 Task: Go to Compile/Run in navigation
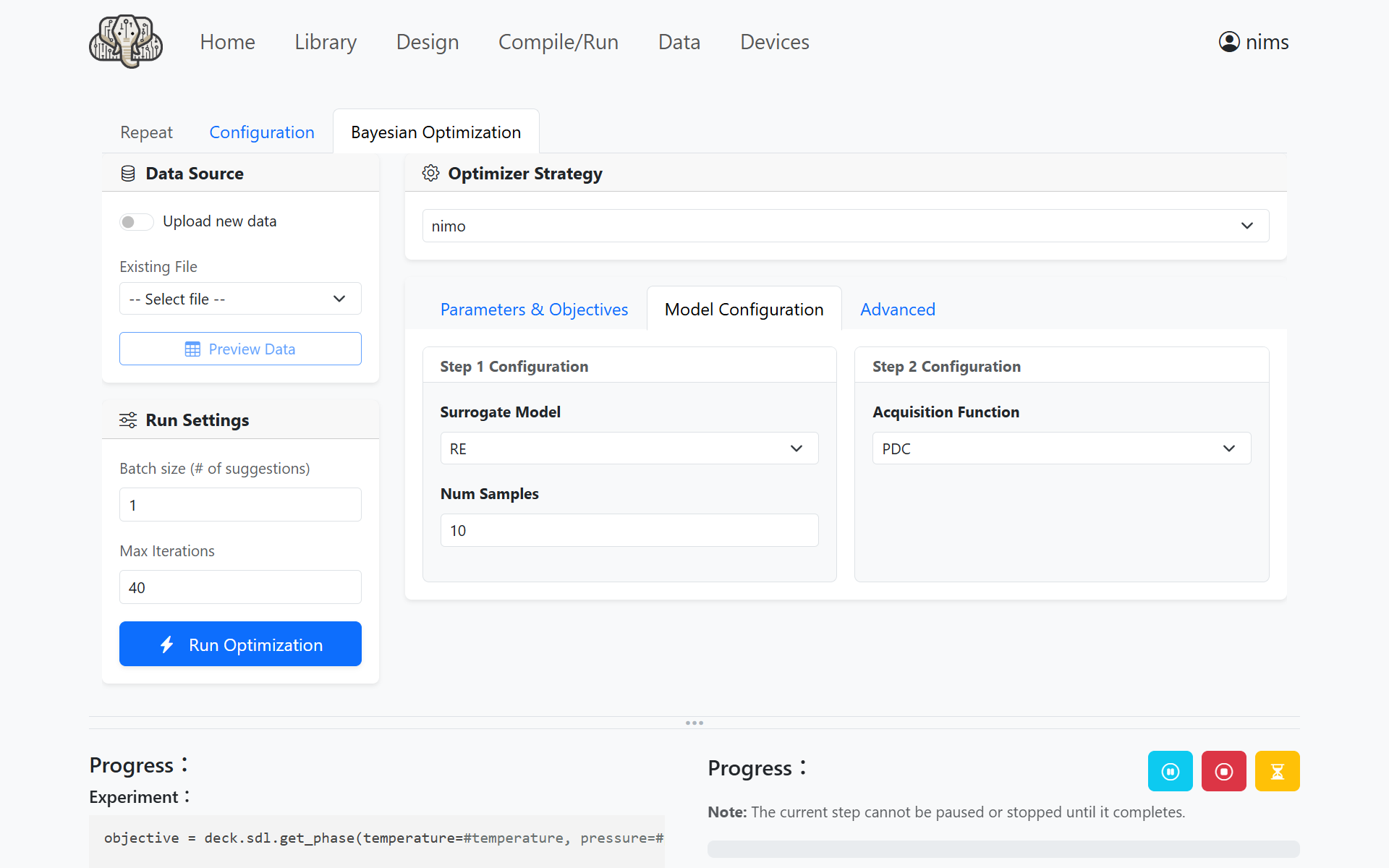pos(558,42)
